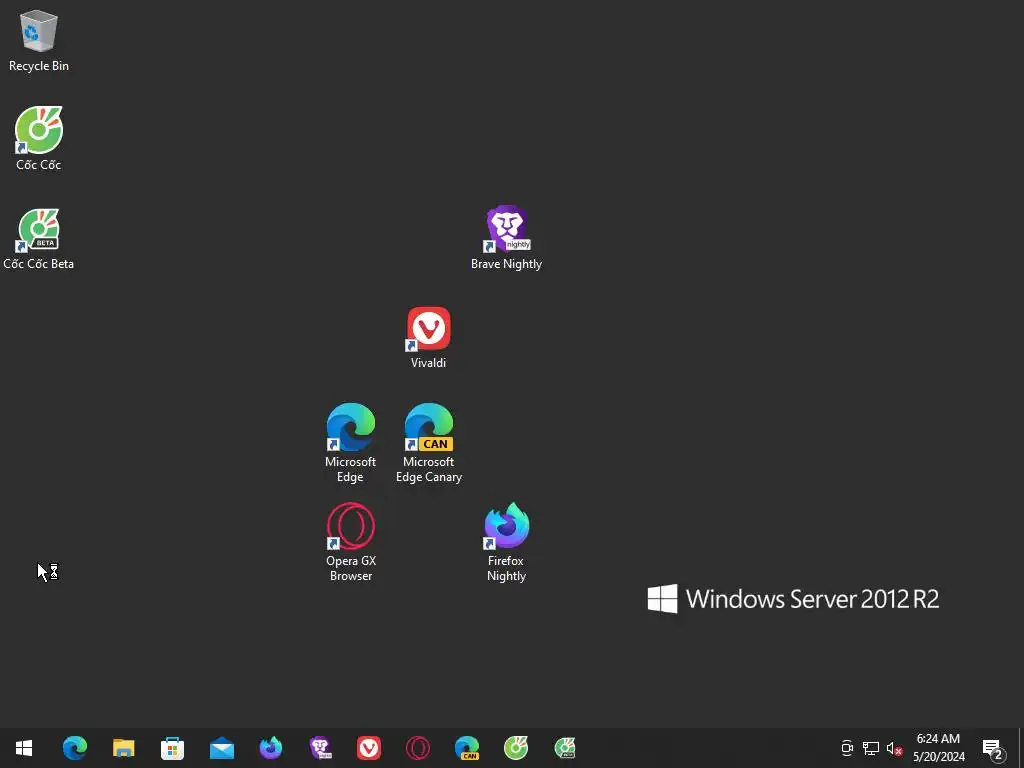Viewport: 1024px width, 768px height.
Task: Launch Cốc Cốc Beta from the taskbar
Action: pyautogui.click(x=565, y=748)
